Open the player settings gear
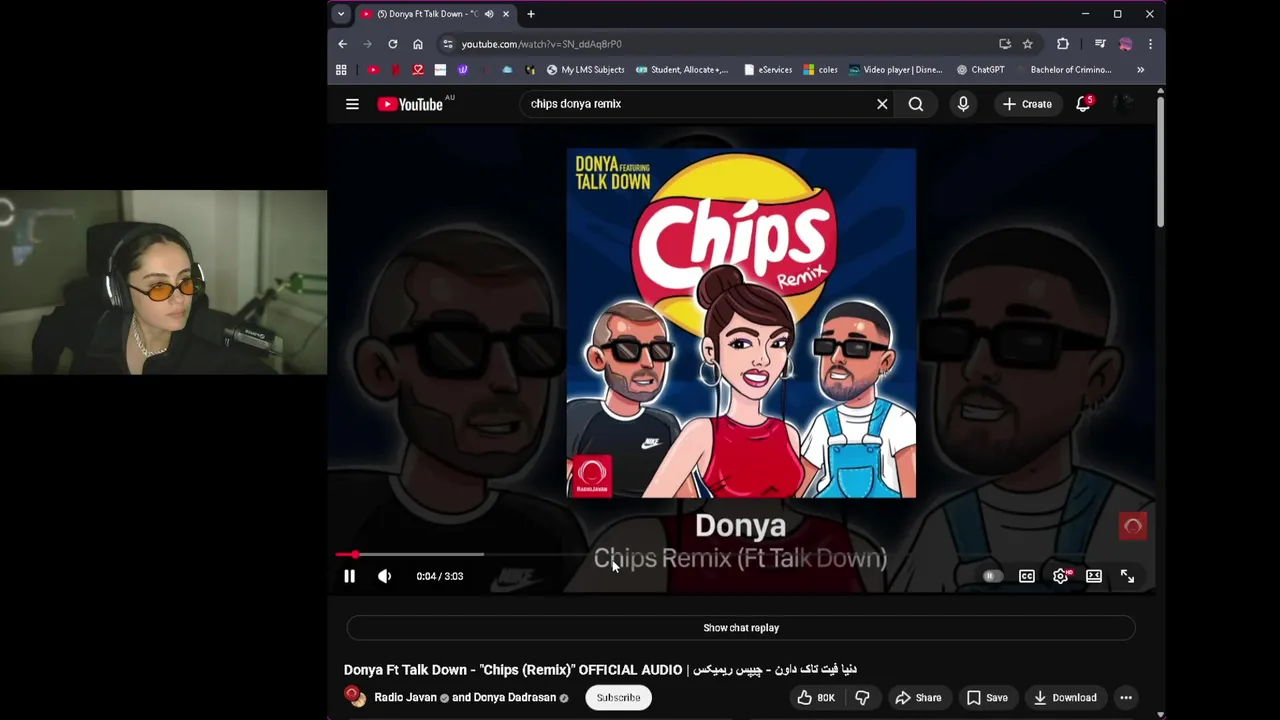The width and height of the screenshot is (1280, 720). [x=1060, y=576]
